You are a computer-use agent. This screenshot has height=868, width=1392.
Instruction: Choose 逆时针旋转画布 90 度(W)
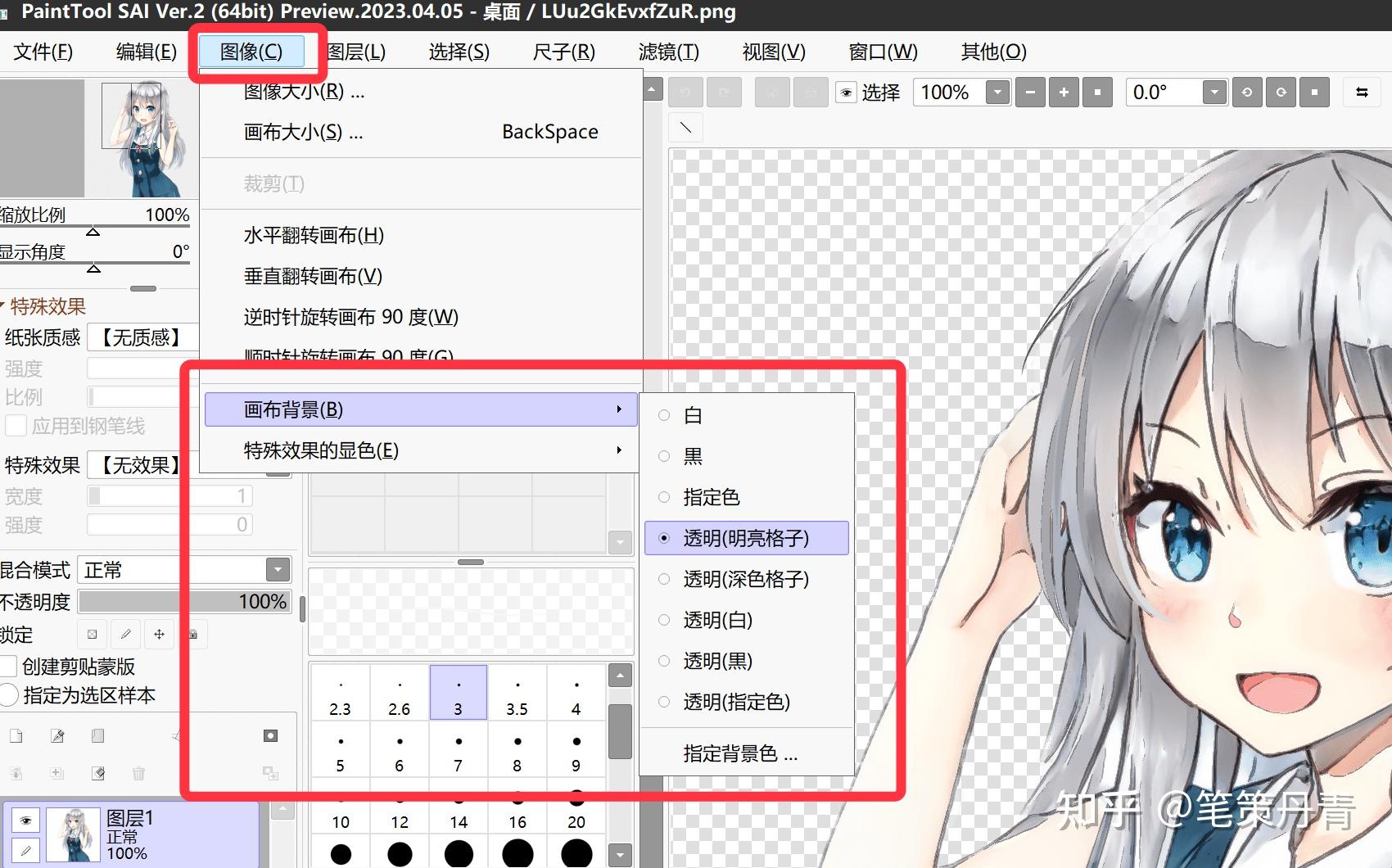pyautogui.click(x=421, y=317)
